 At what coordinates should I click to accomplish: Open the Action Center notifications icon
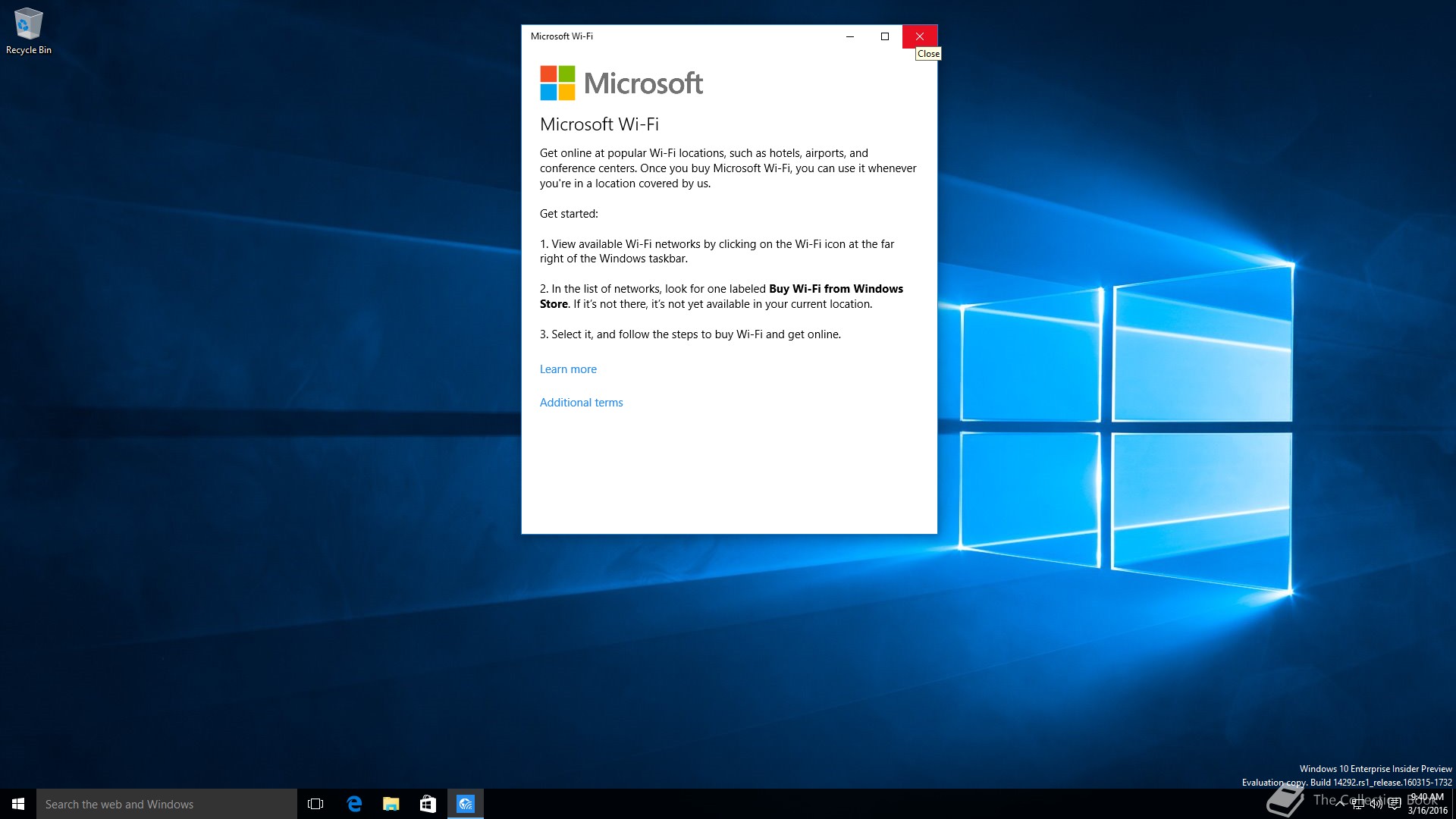point(1395,804)
